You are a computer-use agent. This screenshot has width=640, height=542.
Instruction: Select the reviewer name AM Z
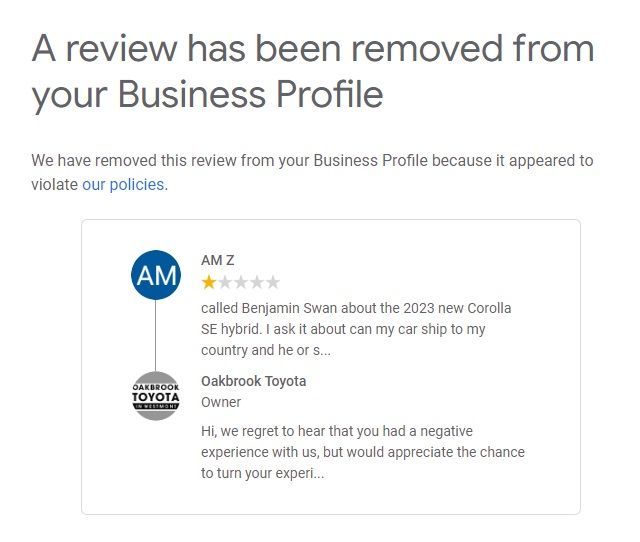tap(218, 260)
